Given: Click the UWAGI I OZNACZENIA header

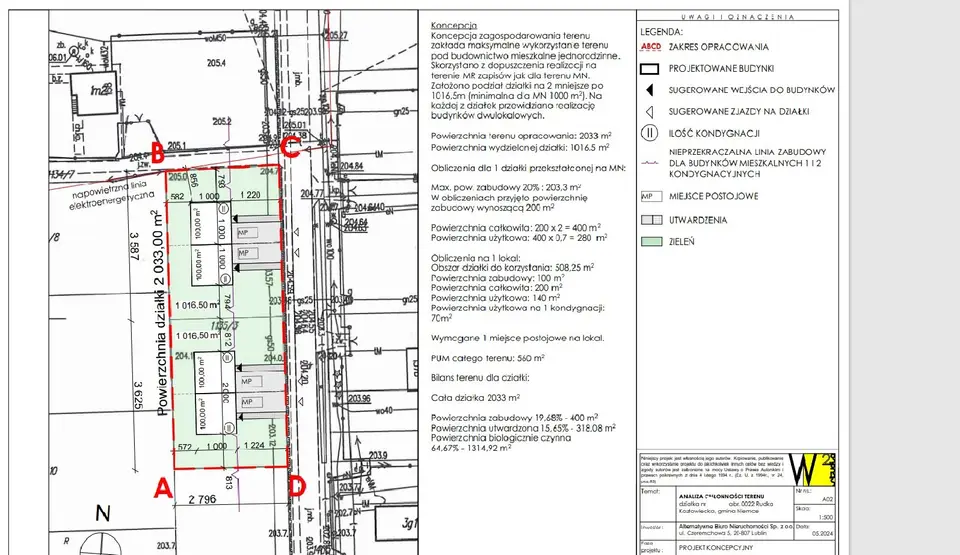Looking at the screenshot, I should coord(737,17).
